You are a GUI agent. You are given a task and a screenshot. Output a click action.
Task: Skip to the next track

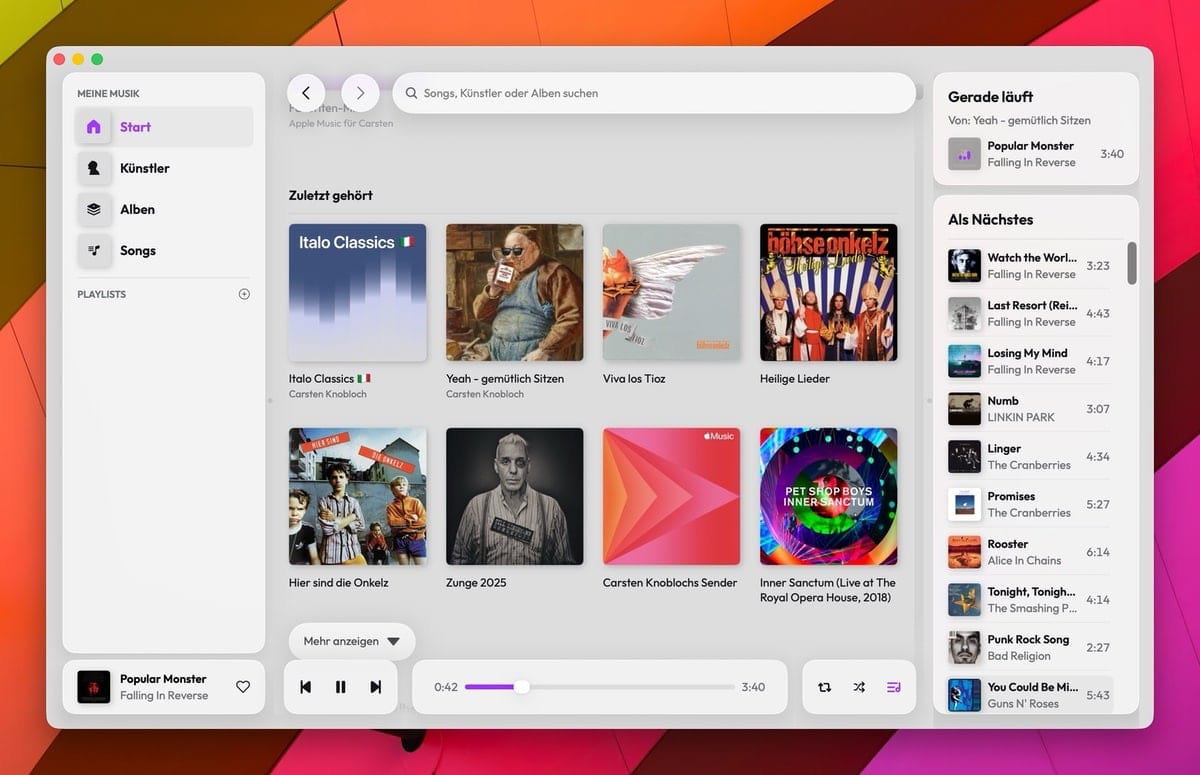pyautogui.click(x=376, y=687)
